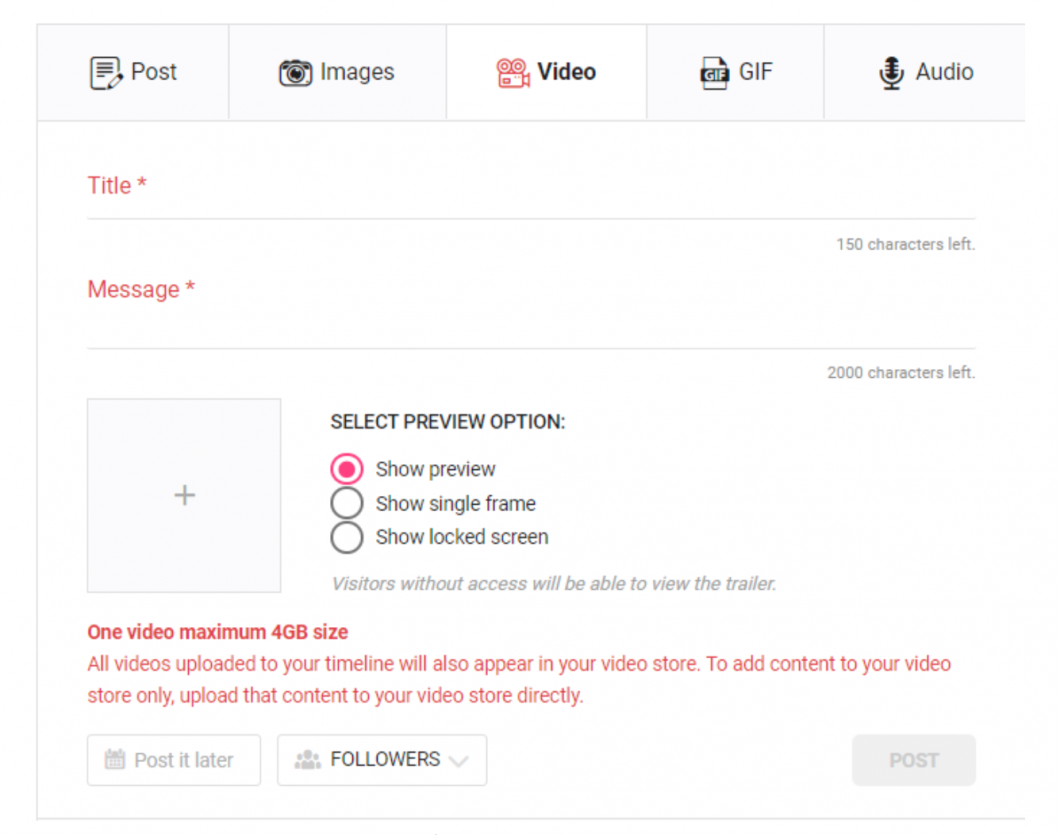Click the POST button

pos(913,759)
